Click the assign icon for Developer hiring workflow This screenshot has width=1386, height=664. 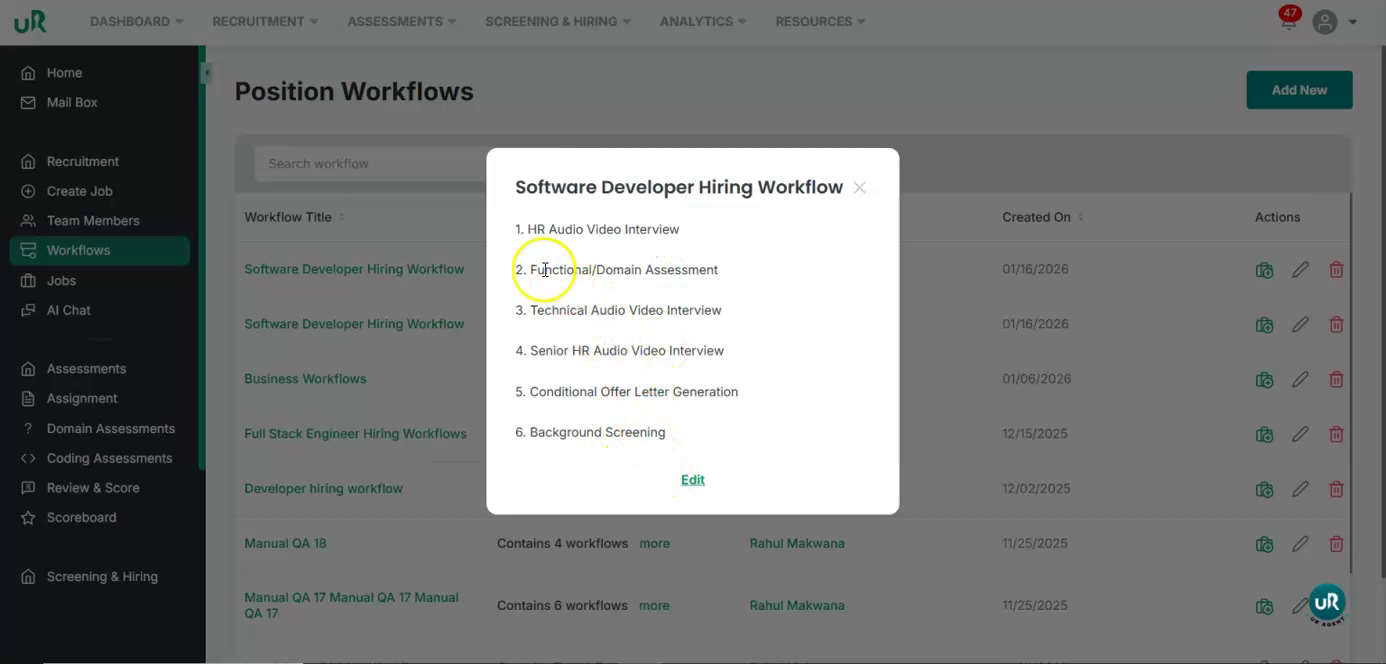pos(1264,489)
